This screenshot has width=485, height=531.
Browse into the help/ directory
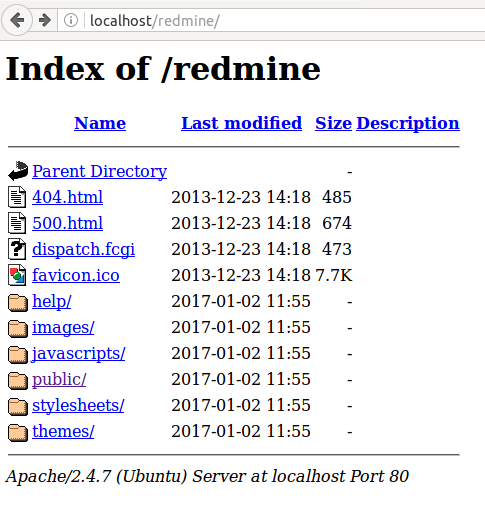[52, 301]
